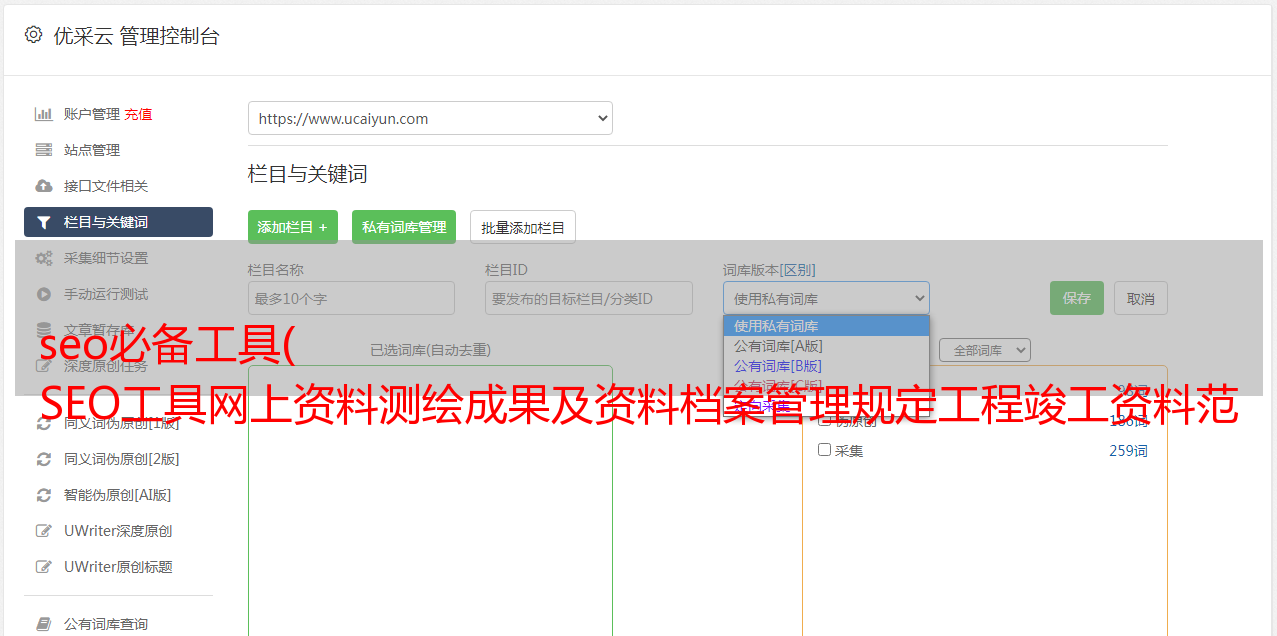Click the red 充值 link
Screen dimensions: 1277x636
coord(138,114)
